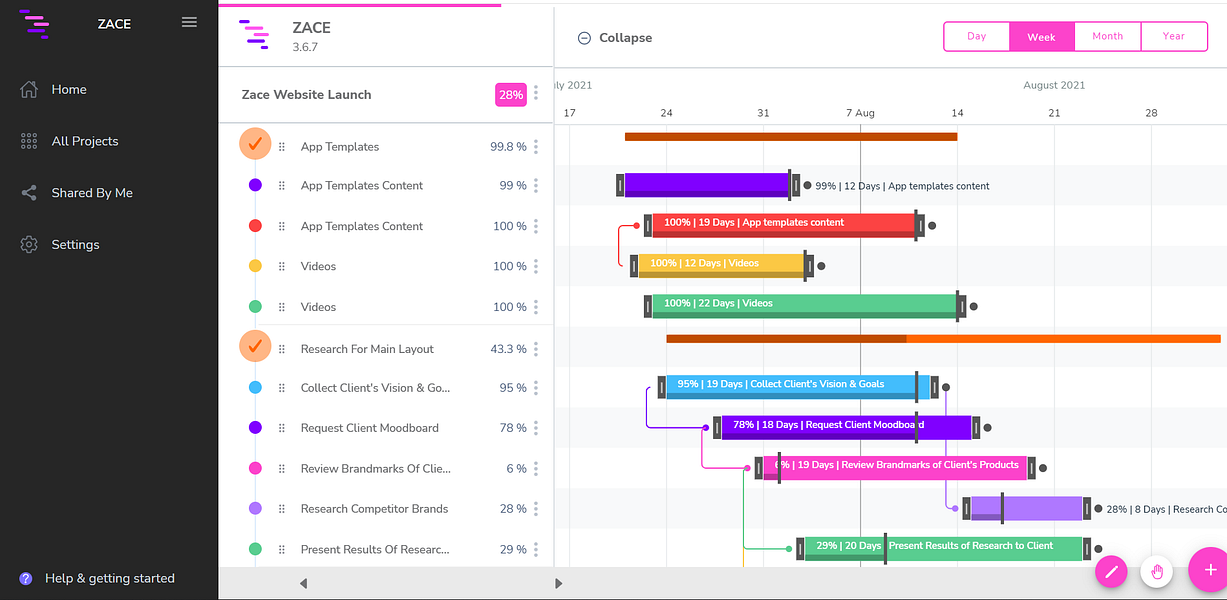Screen dimensions: 1227x600
Task: Select the hand pan tool button
Action: pyautogui.click(x=1158, y=571)
